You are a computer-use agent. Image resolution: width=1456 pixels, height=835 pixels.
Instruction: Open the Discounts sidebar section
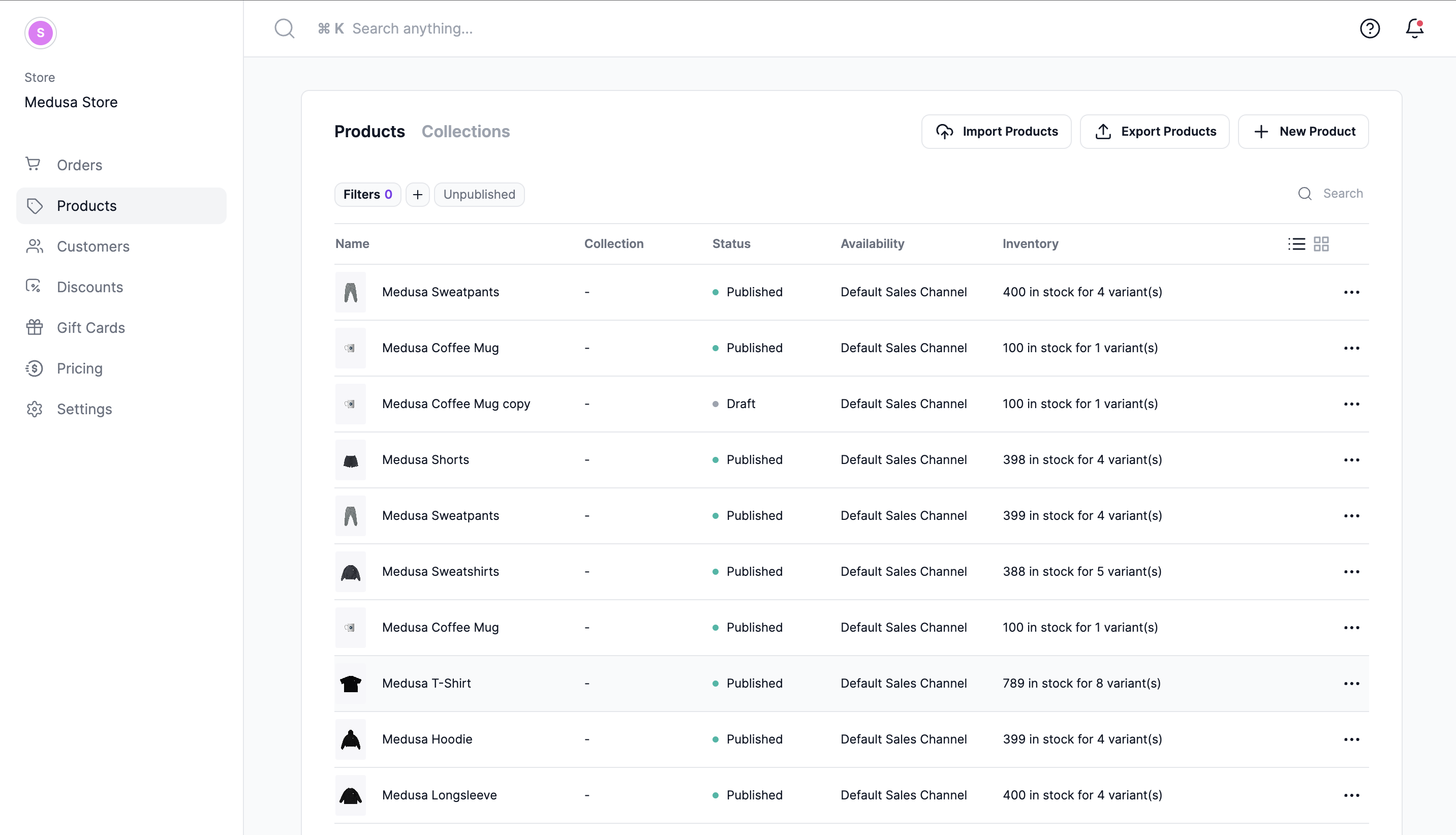89,287
